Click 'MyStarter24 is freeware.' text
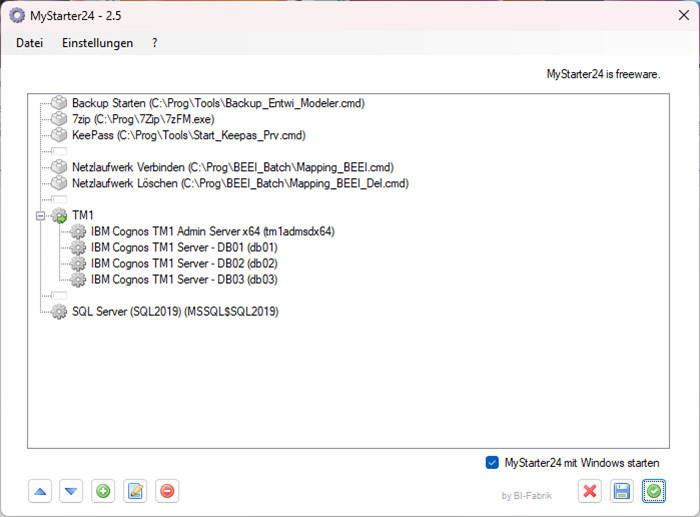 pyautogui.click(x=604, y=74)
